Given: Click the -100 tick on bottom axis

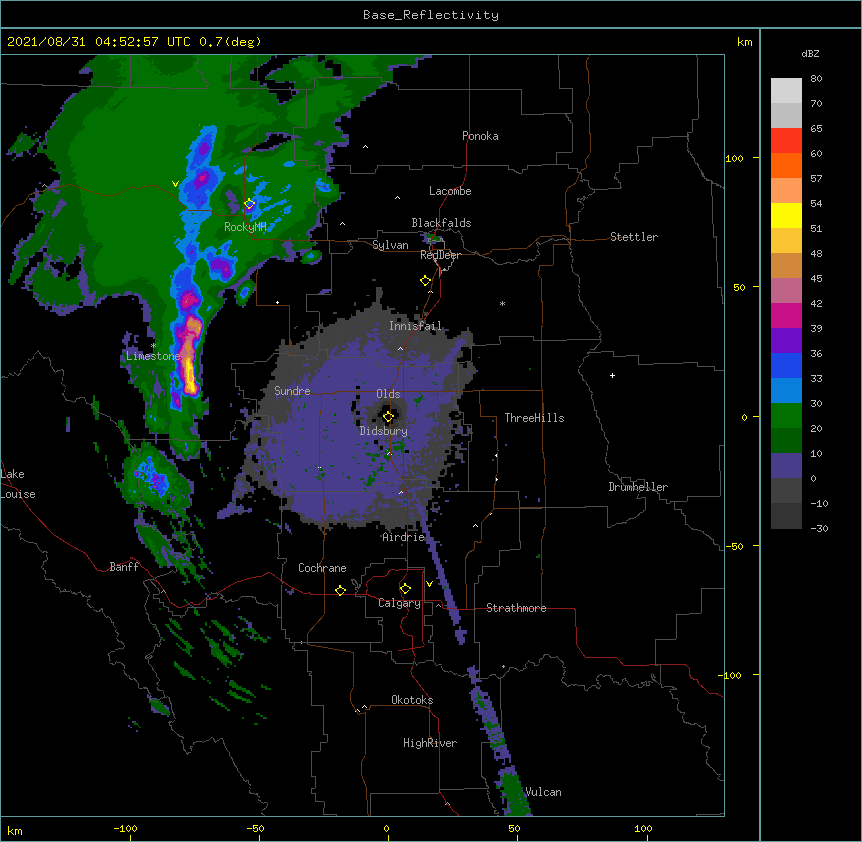Looking at the screenshot, I should tap(125, 828).
